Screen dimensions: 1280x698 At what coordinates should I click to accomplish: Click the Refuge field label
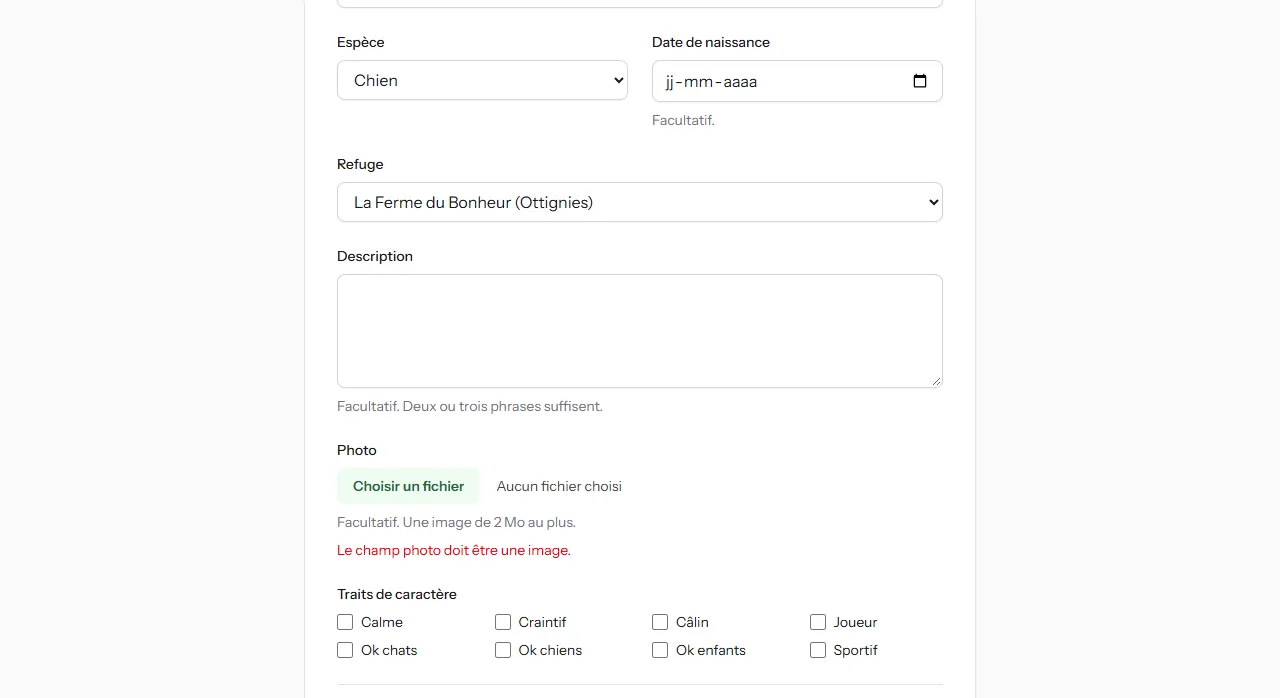click(x=360, y=164)
